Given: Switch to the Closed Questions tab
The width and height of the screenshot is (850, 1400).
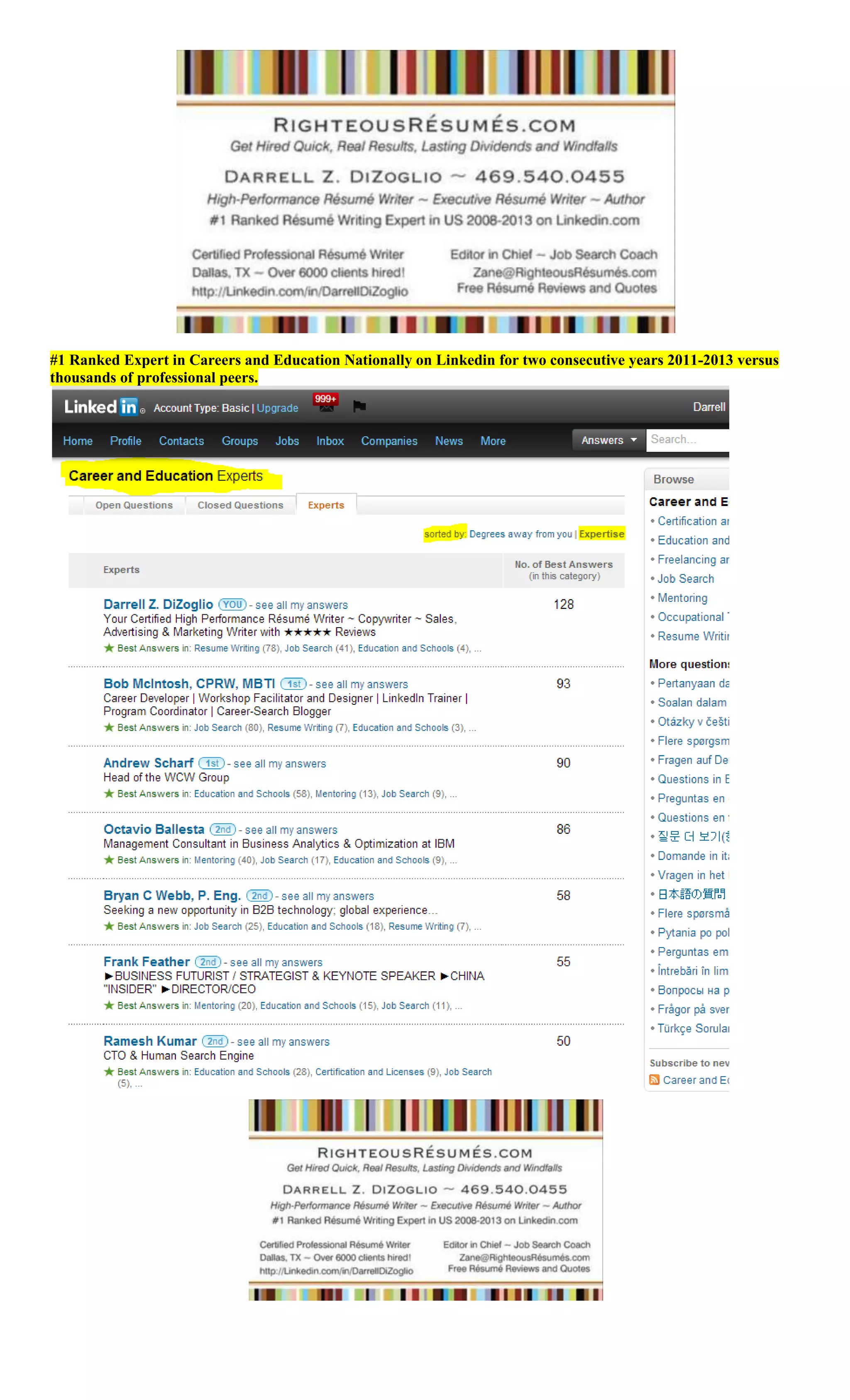Looking at the screenshot, I should click(x=240, y=505).
